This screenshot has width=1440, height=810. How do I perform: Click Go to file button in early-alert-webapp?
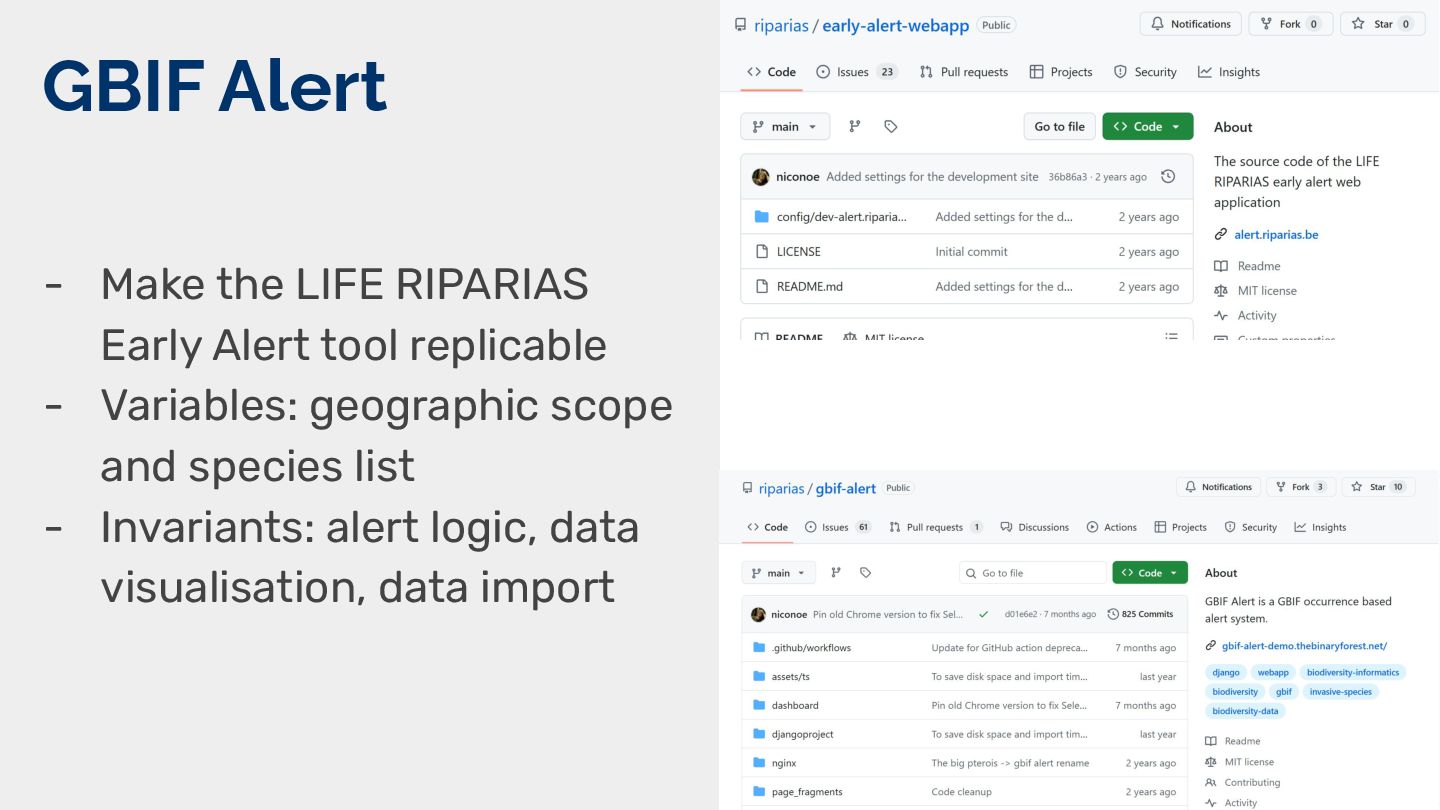1059,126
